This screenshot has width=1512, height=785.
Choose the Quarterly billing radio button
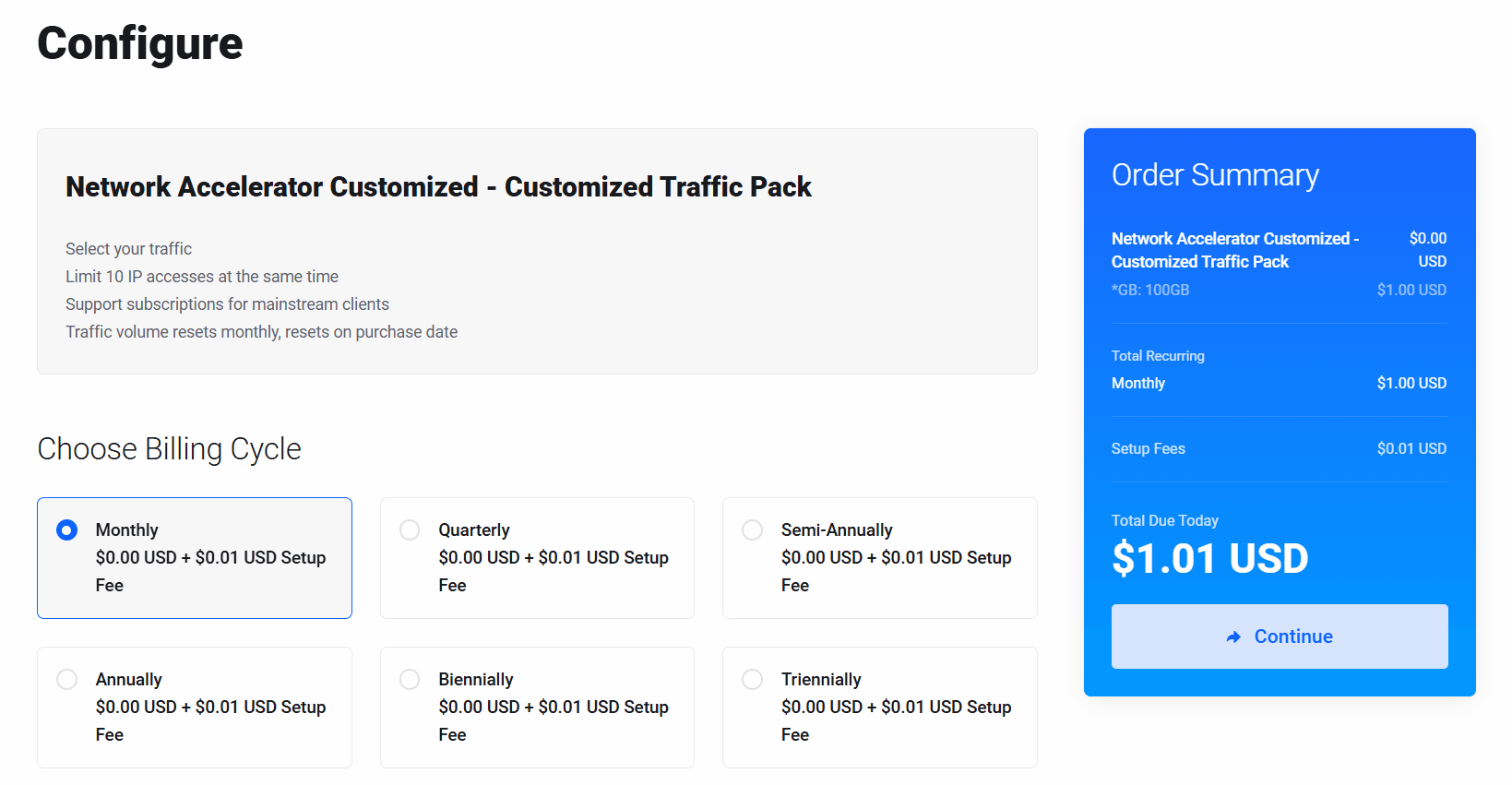click(410, 530)
